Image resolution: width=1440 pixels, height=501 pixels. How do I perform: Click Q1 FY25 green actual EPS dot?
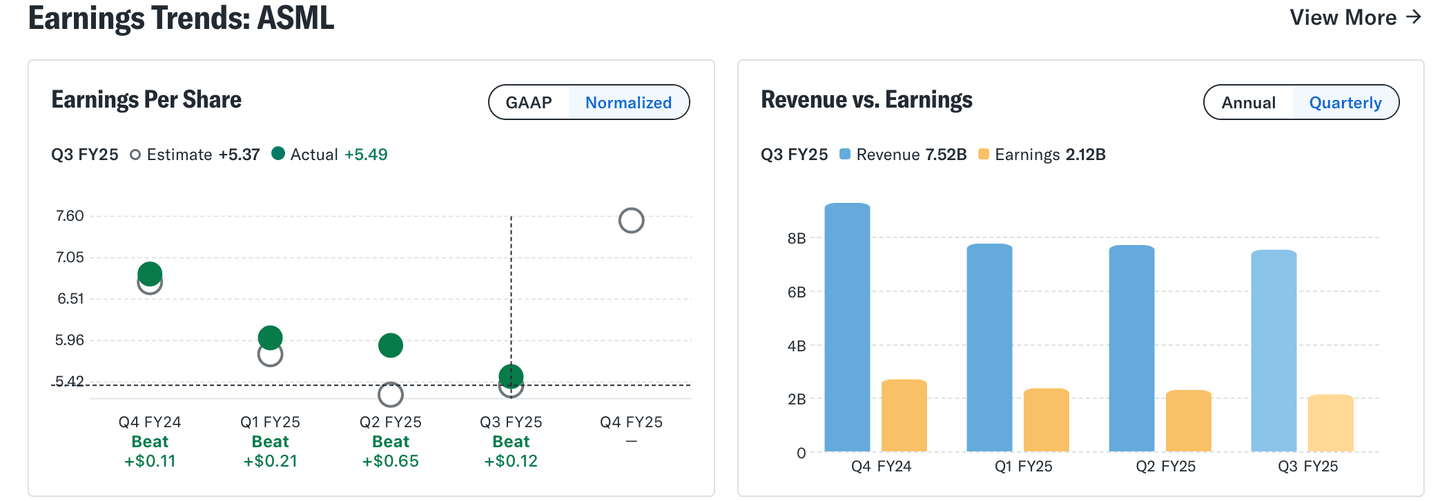pos(270,337)
